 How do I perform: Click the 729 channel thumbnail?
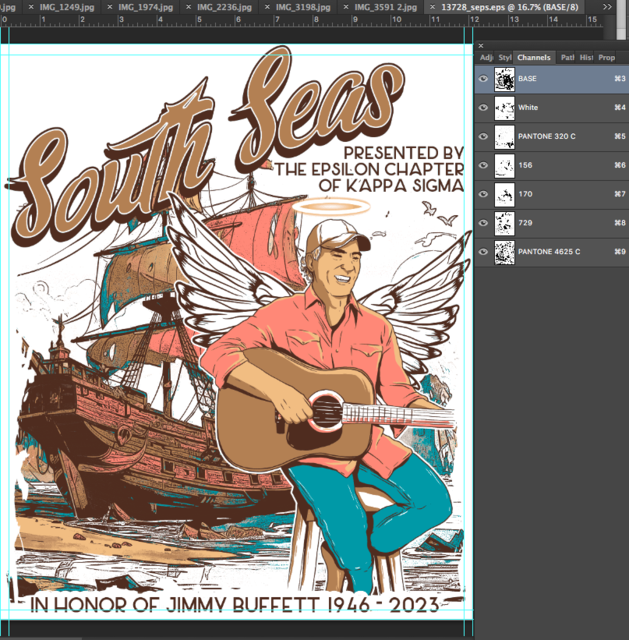tap(505, 224)
